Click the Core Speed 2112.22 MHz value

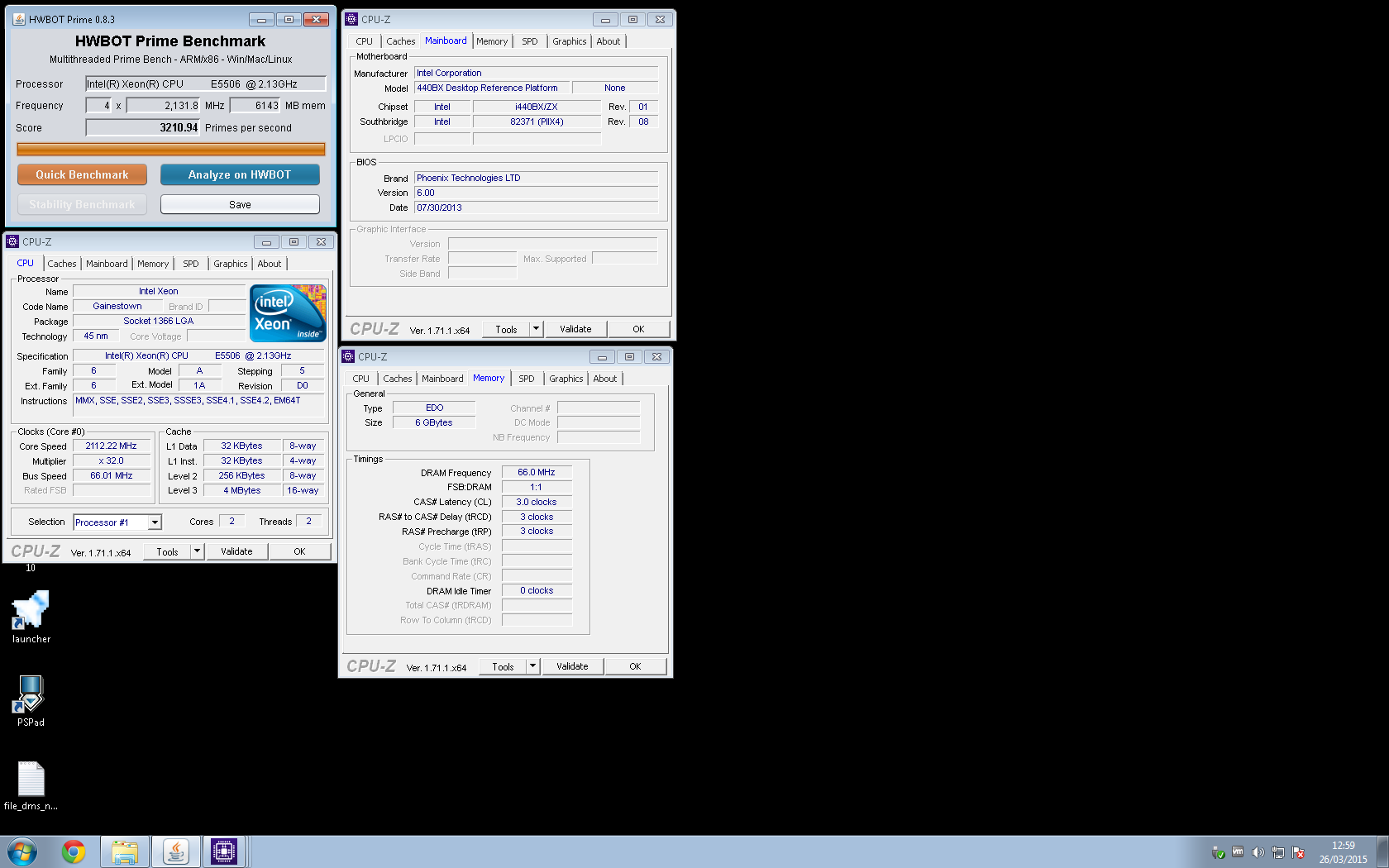[111, 446]
